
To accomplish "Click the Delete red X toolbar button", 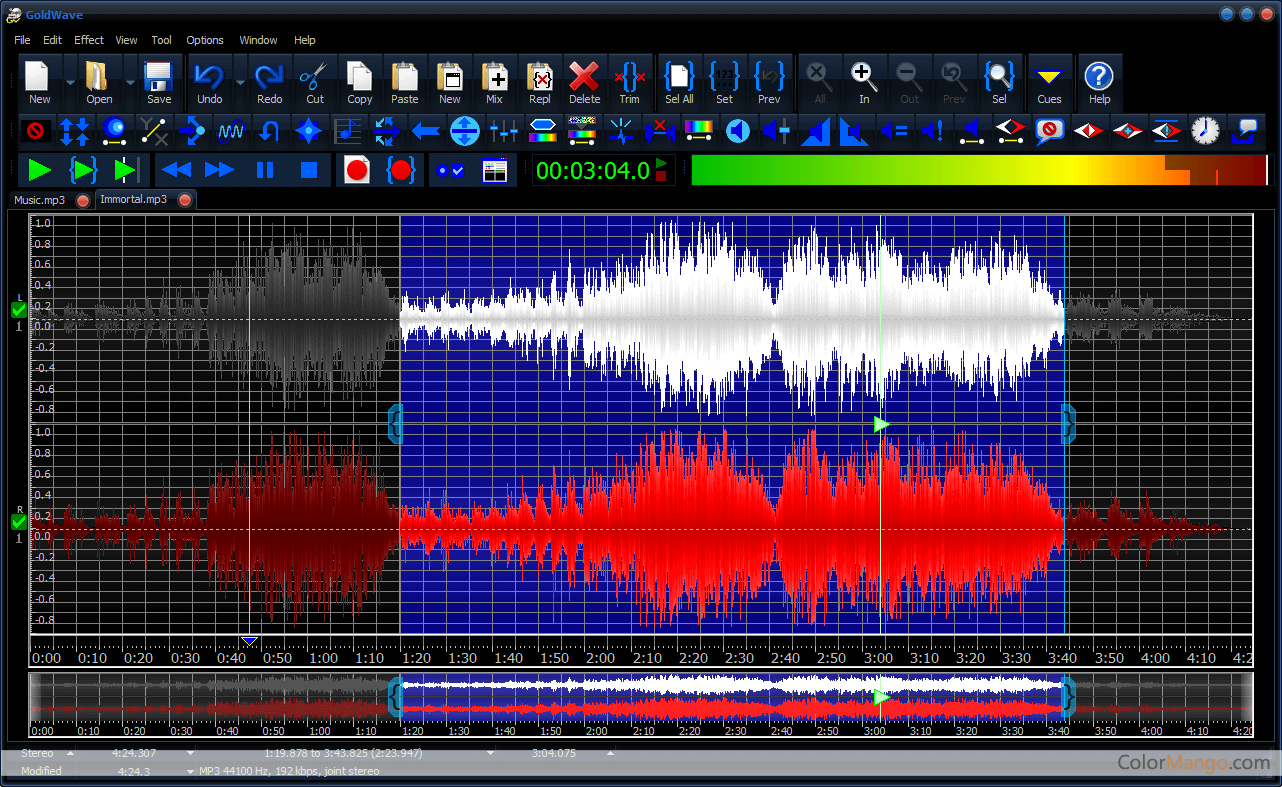I will point(584,82).
